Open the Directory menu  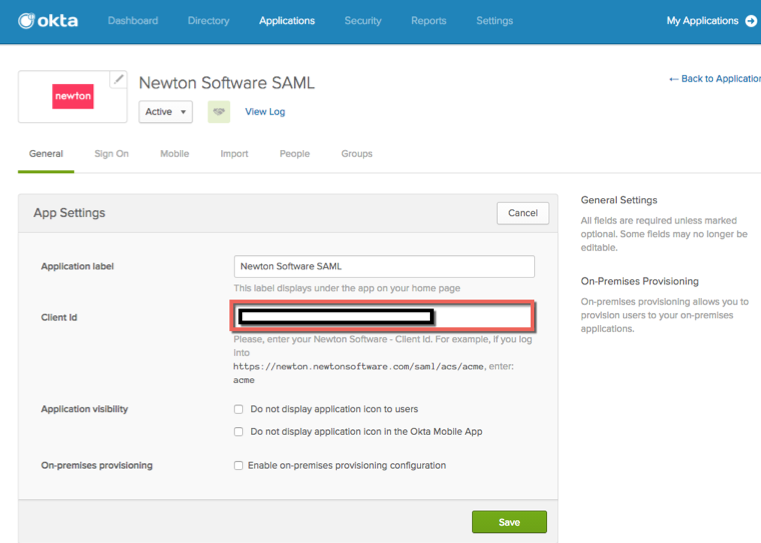[208, 20]
